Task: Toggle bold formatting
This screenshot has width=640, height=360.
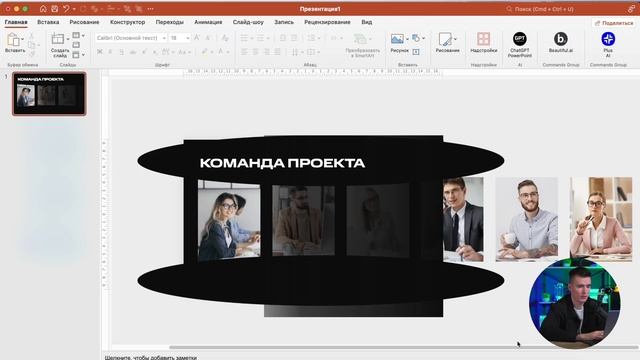Action: point(100,52)
